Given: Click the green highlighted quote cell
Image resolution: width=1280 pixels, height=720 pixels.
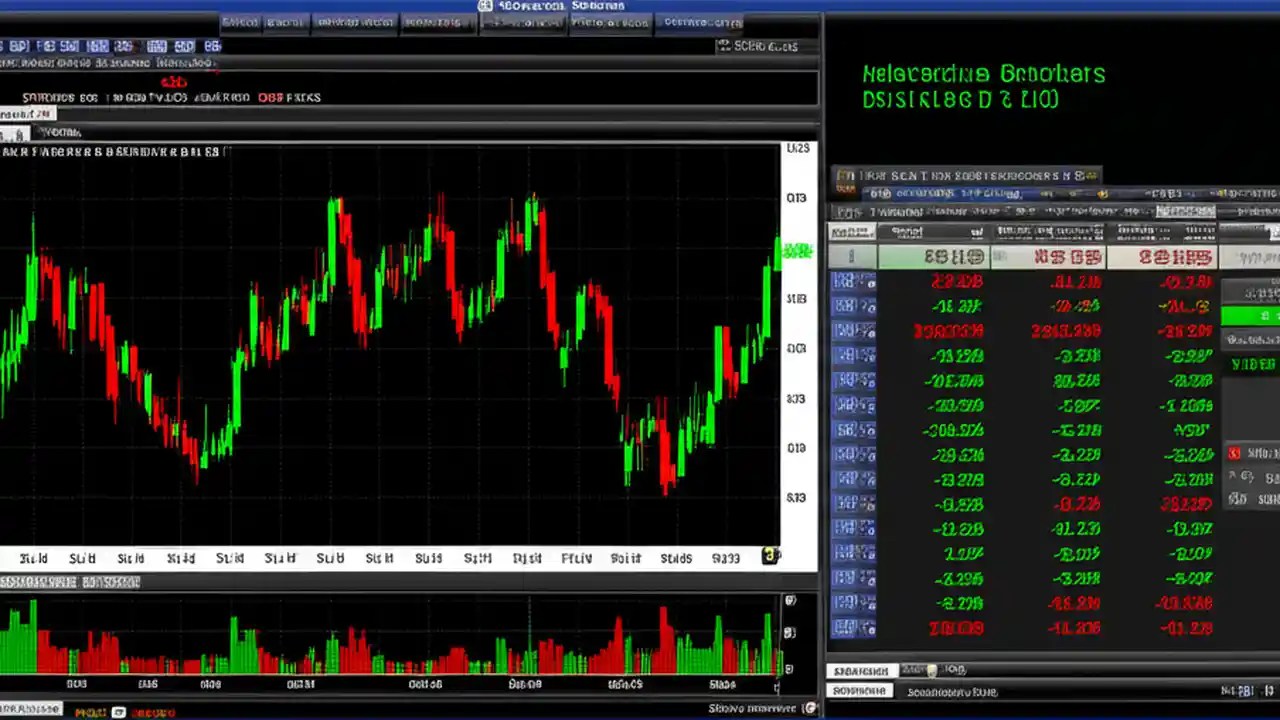Looking at the screenshot, I should 1248,315.
